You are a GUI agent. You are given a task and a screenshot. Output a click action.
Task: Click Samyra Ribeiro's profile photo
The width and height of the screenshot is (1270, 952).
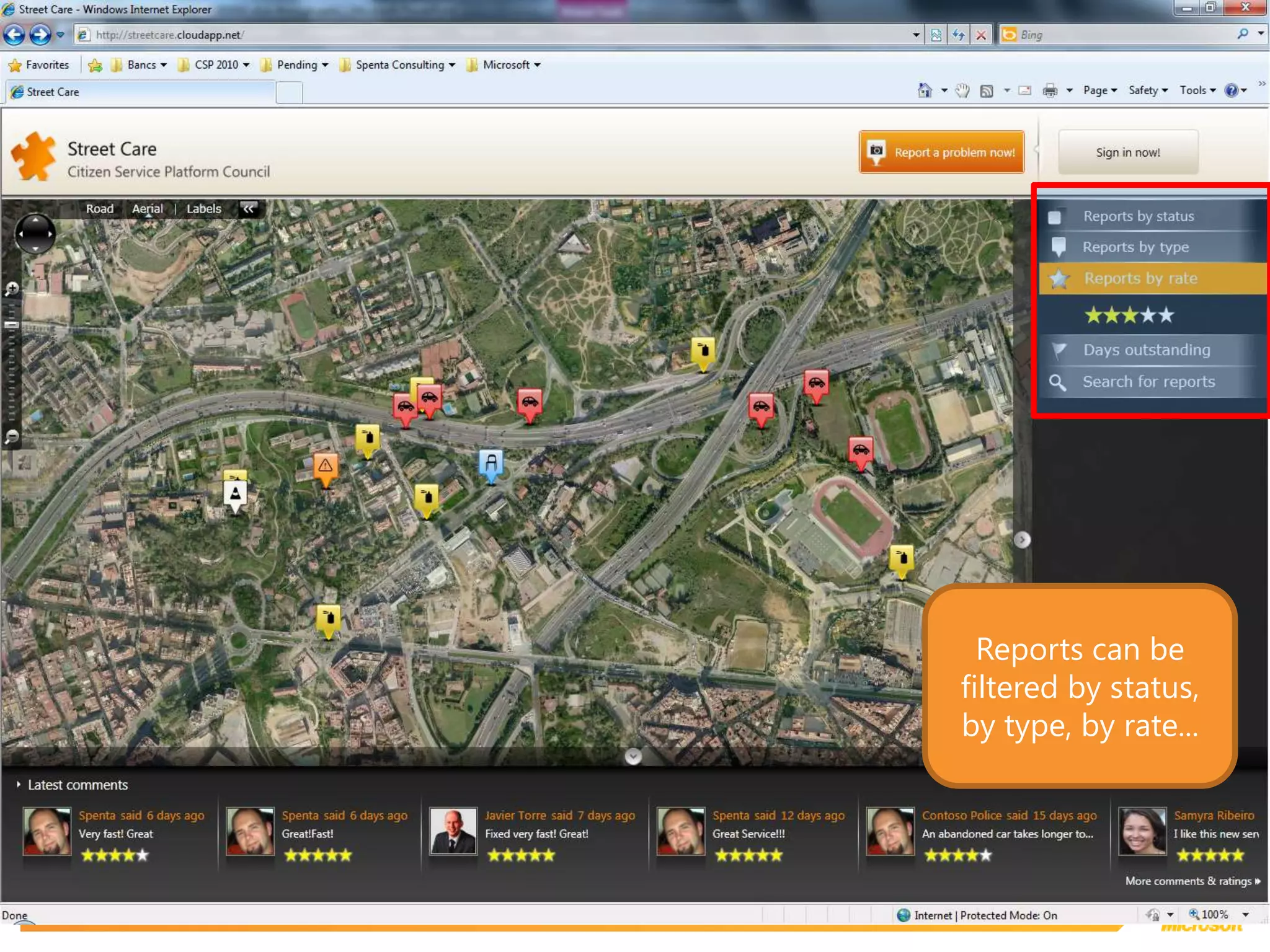(x=1142, y=831)
